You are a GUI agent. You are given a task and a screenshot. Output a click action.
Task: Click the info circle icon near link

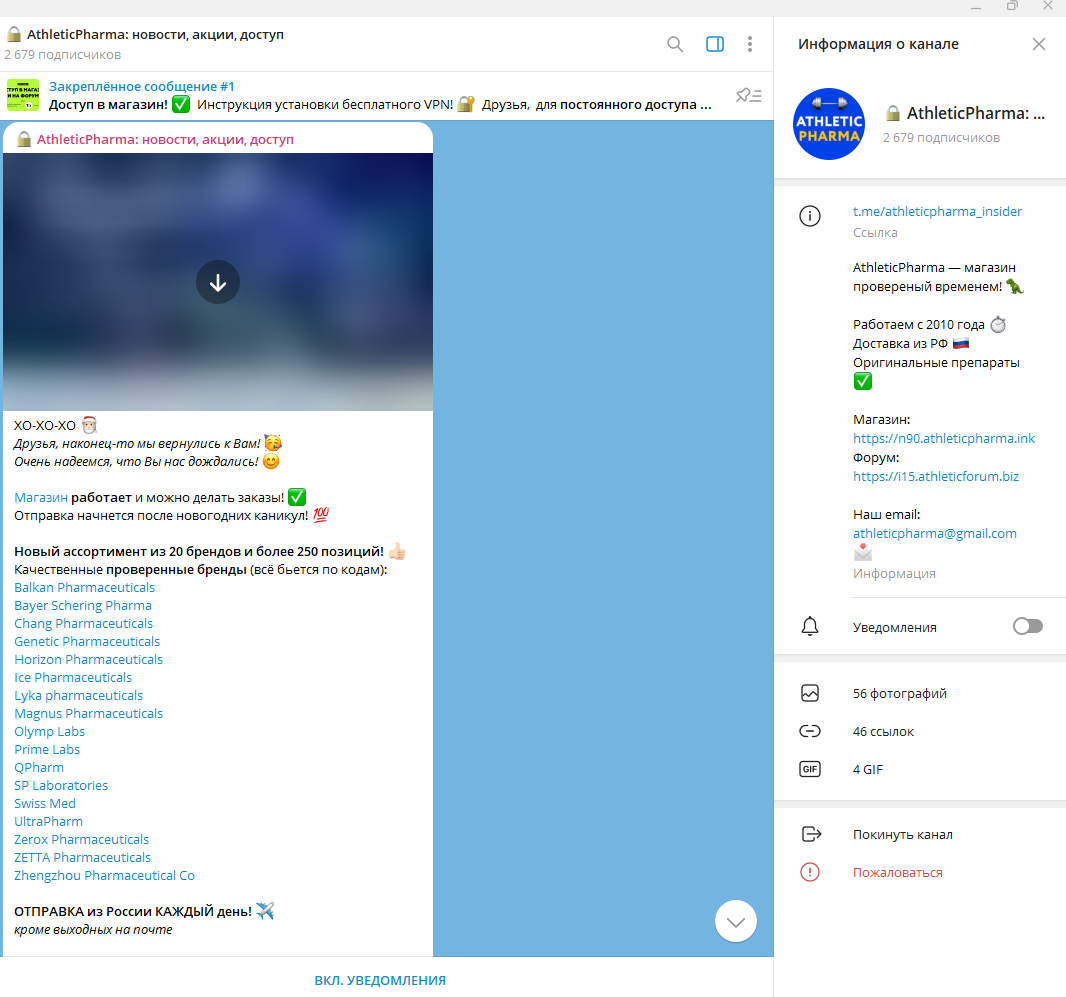(x=810, y=216)
